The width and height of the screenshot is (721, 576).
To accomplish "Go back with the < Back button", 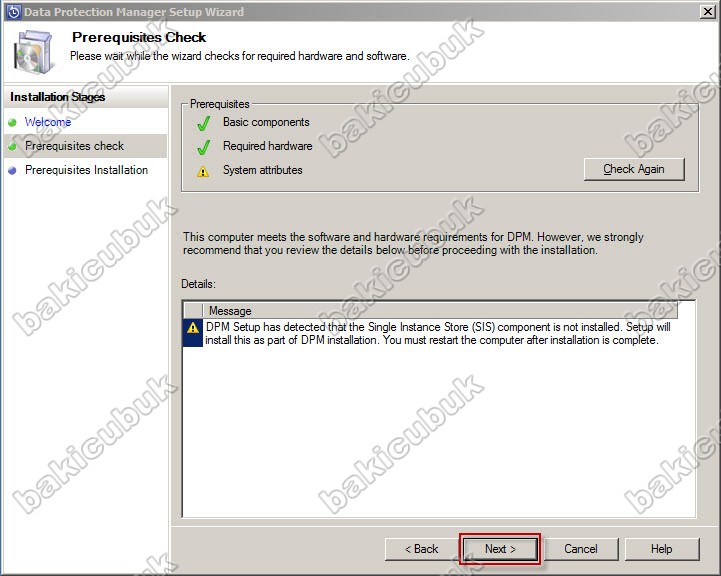I will 422,549.
